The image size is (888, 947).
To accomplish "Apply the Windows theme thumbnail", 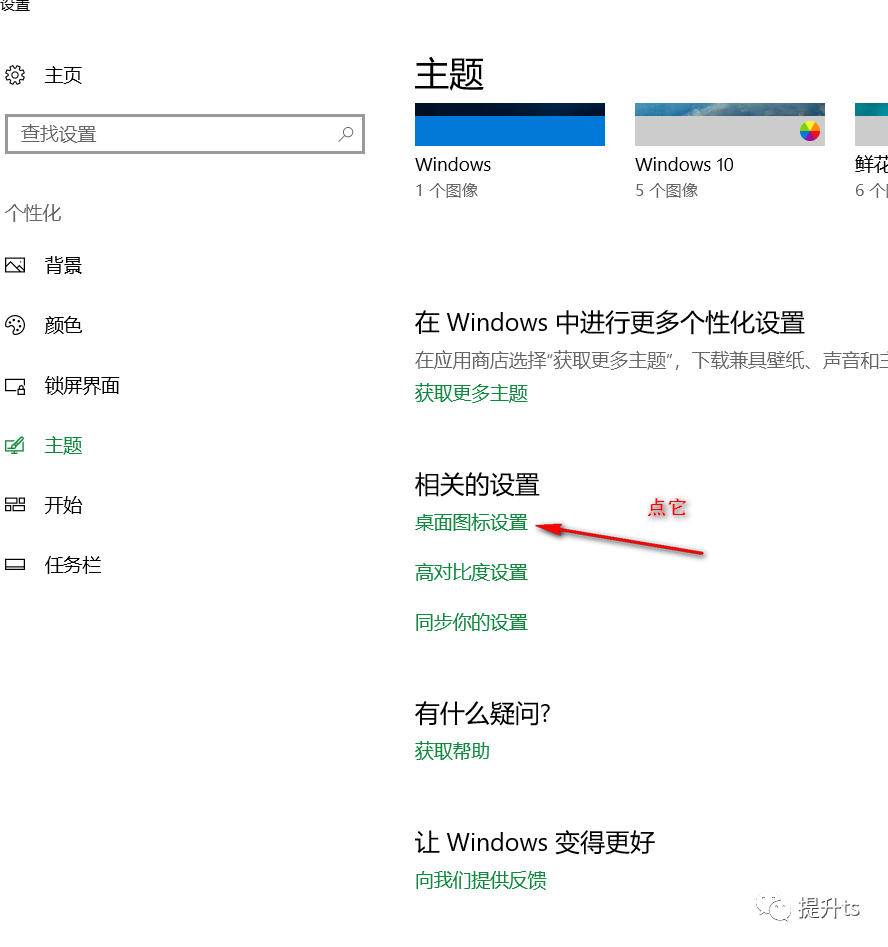I will pyautogui.click(x=510, y=124).
